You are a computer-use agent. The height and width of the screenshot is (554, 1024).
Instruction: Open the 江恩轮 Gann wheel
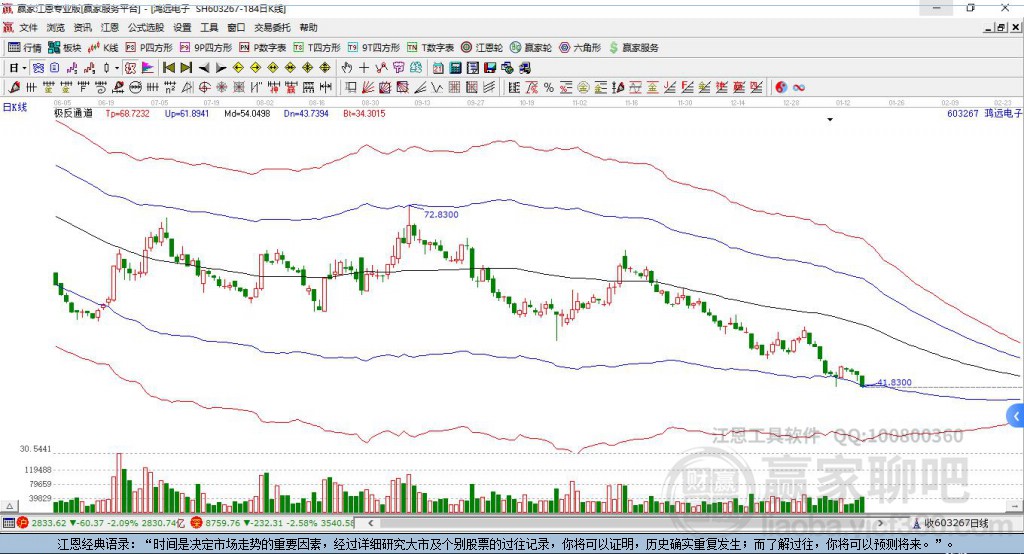click(x=482, y=48)
